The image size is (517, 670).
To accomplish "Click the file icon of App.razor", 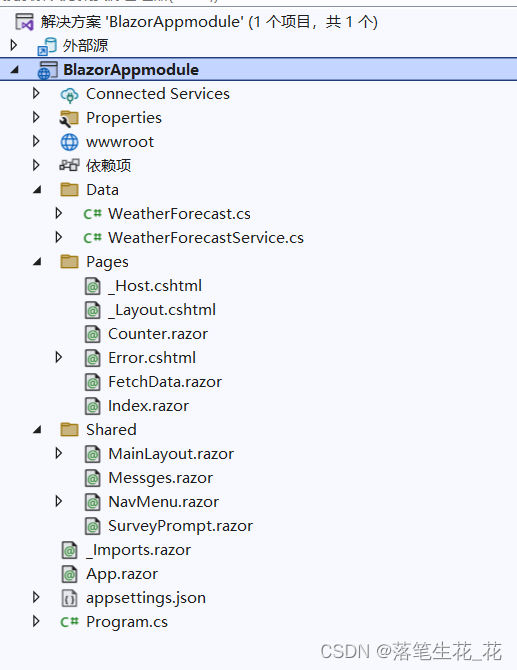I will [x=70, y=573].
